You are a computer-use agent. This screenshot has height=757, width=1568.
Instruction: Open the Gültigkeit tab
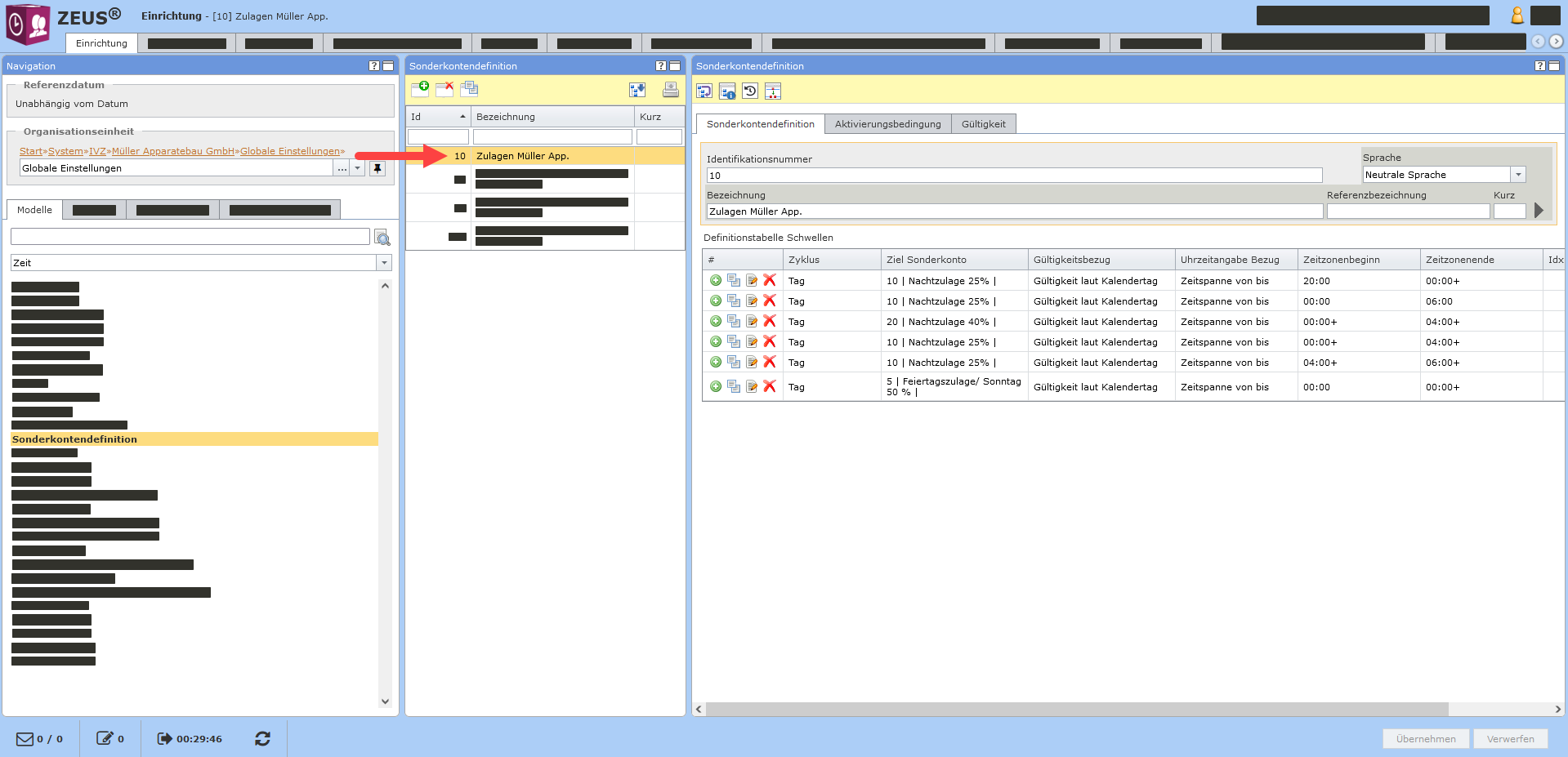click(983, 124)
